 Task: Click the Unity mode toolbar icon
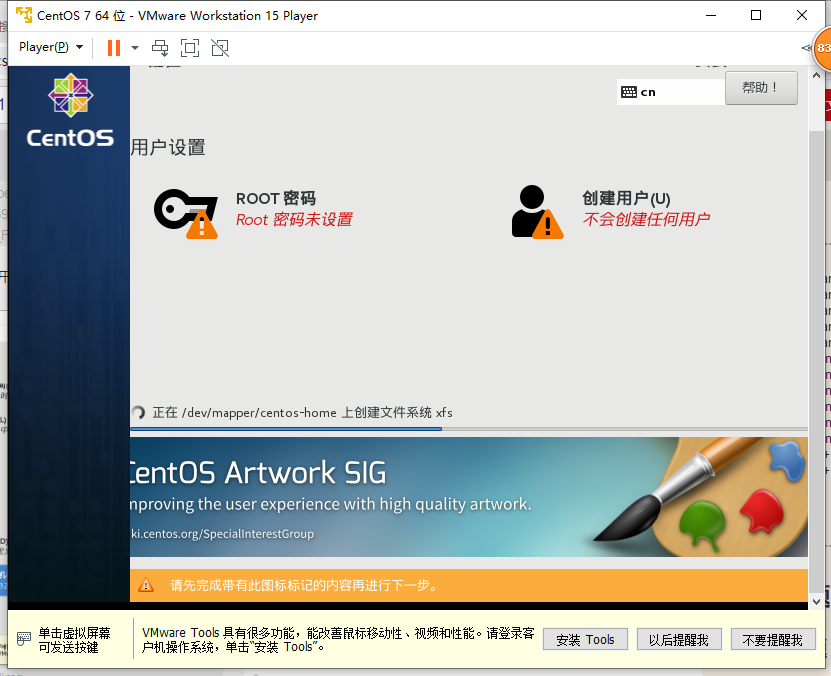(220, 48)
